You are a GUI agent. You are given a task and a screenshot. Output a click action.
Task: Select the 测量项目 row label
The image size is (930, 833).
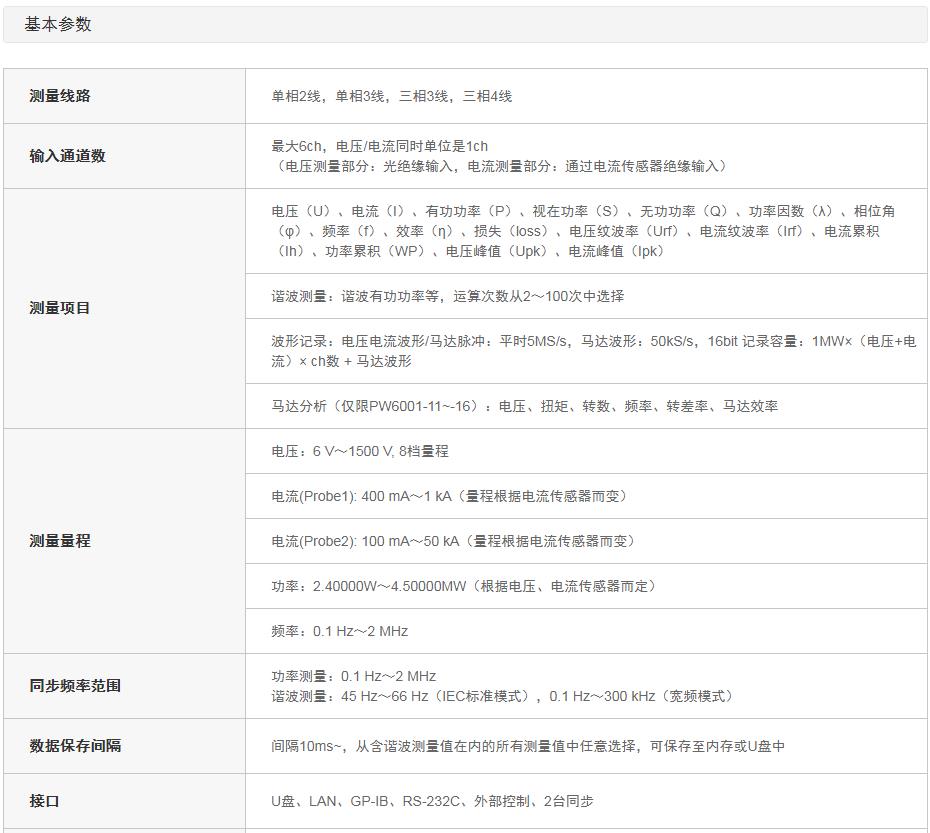60,308
